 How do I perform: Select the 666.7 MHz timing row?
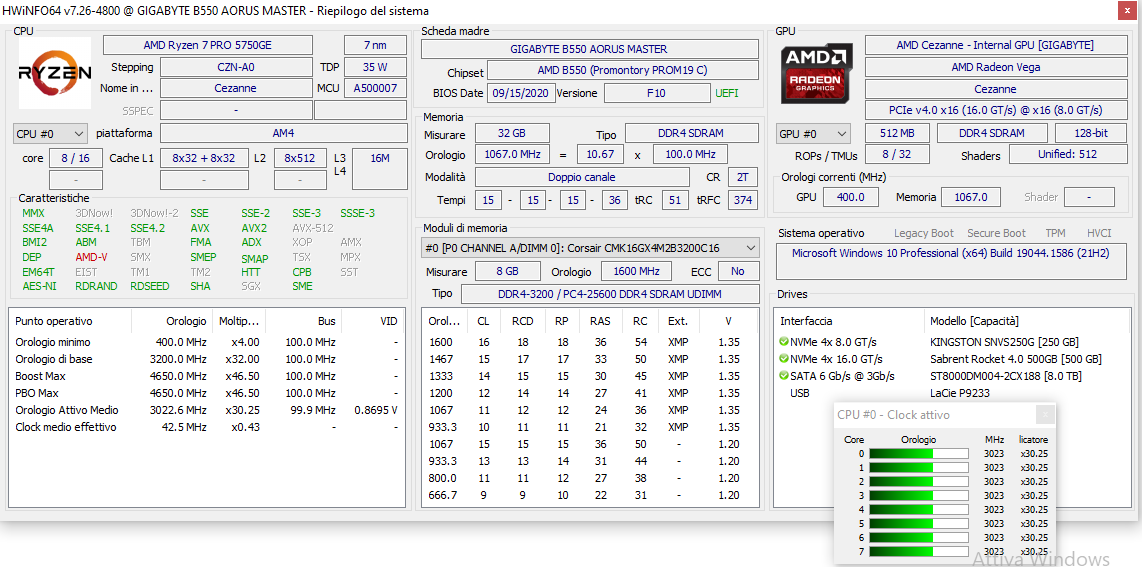tap(588, 495)
